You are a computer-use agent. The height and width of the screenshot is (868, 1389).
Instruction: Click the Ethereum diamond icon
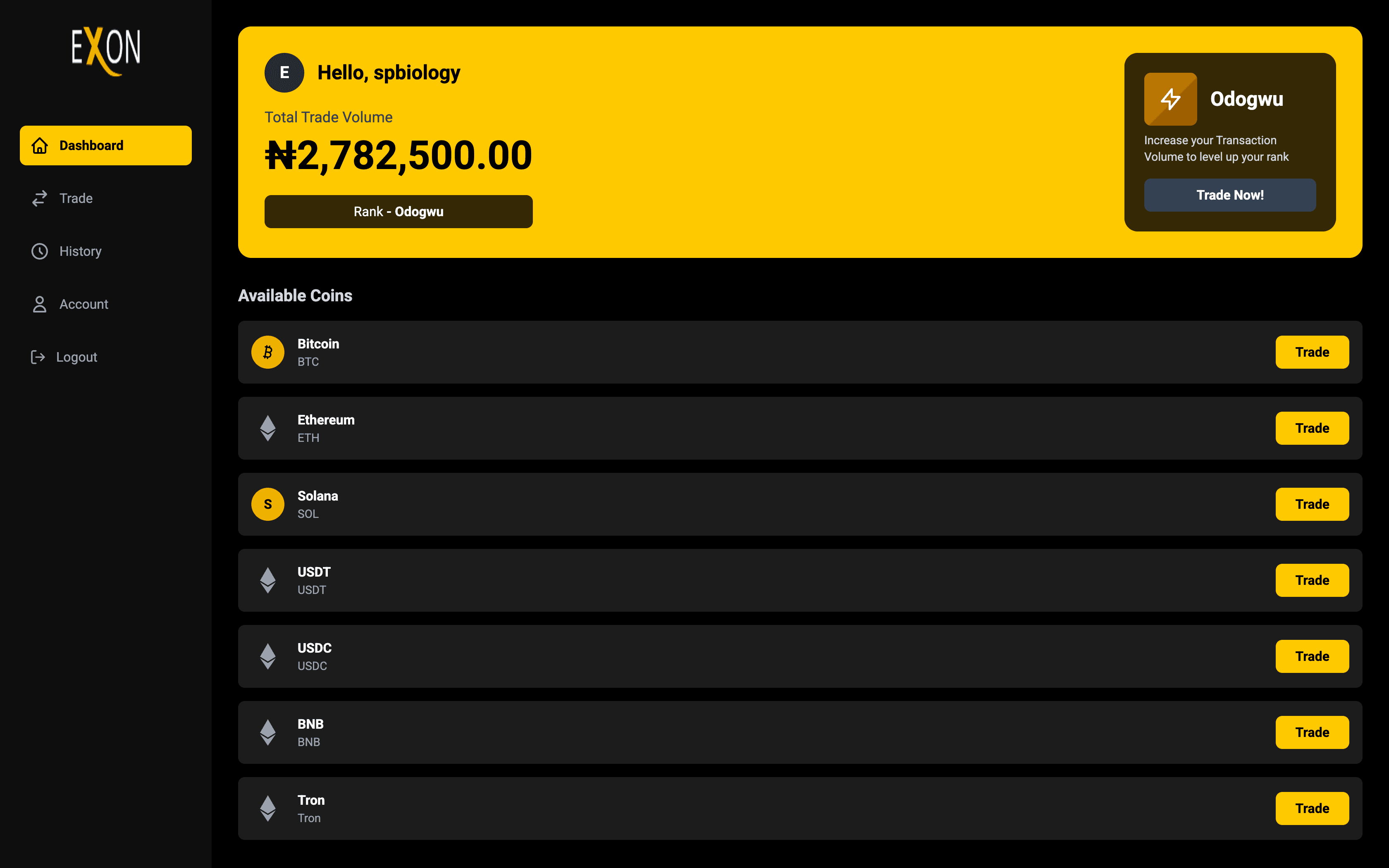267,428
